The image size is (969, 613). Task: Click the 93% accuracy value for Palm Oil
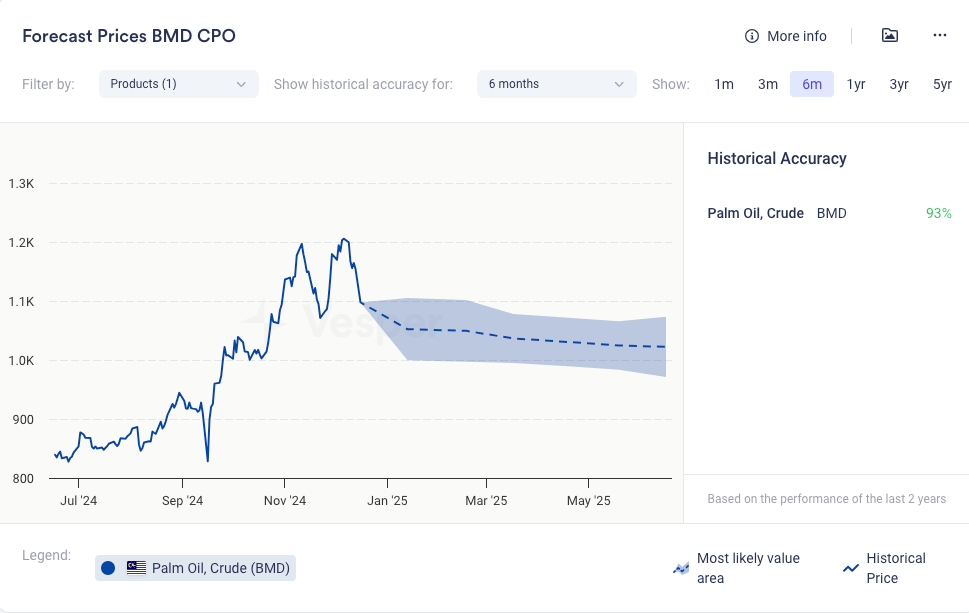tap(938, 213)
